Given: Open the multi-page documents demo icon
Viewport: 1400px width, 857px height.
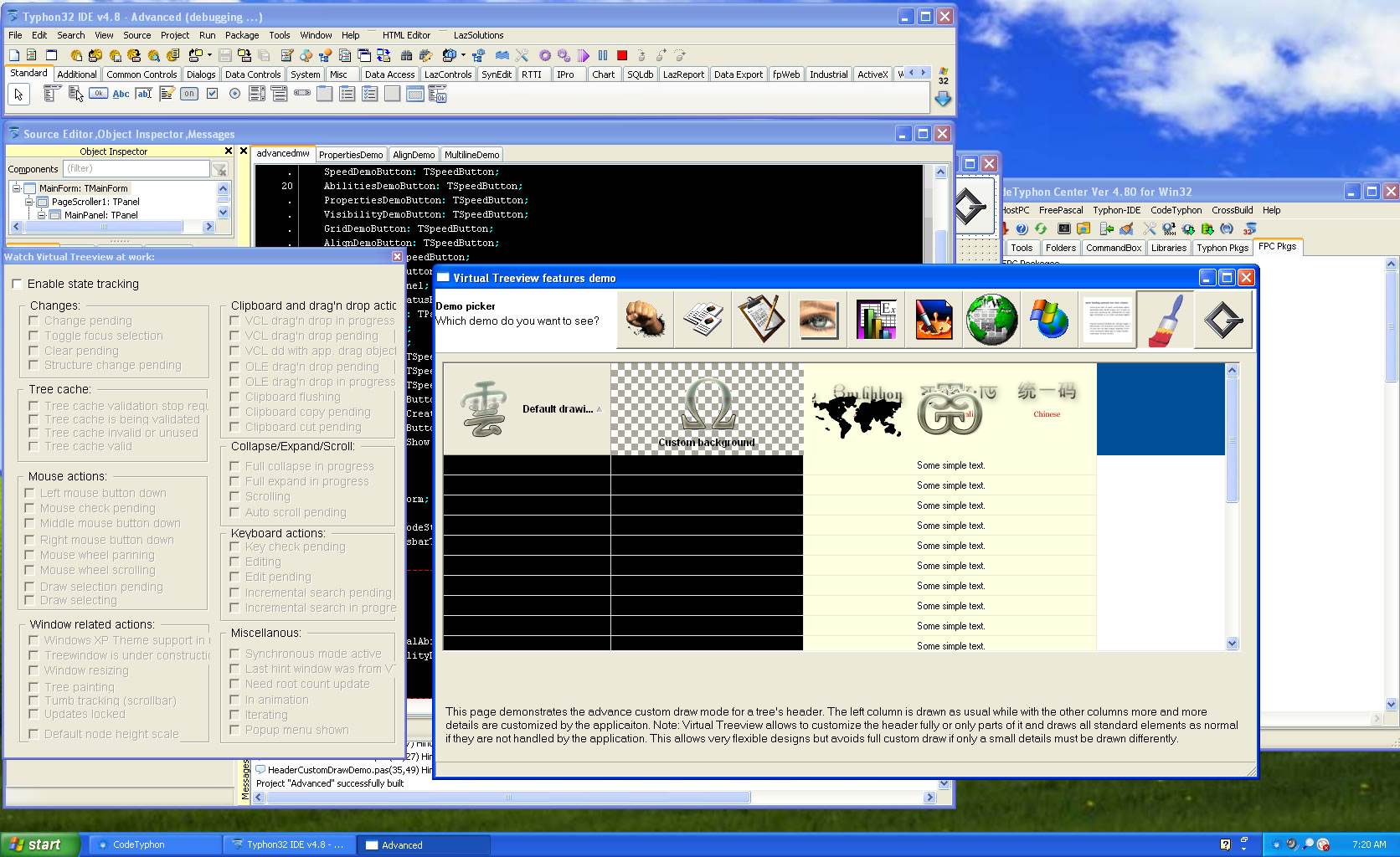Looking at the screenshot, I should click(703, 320).
